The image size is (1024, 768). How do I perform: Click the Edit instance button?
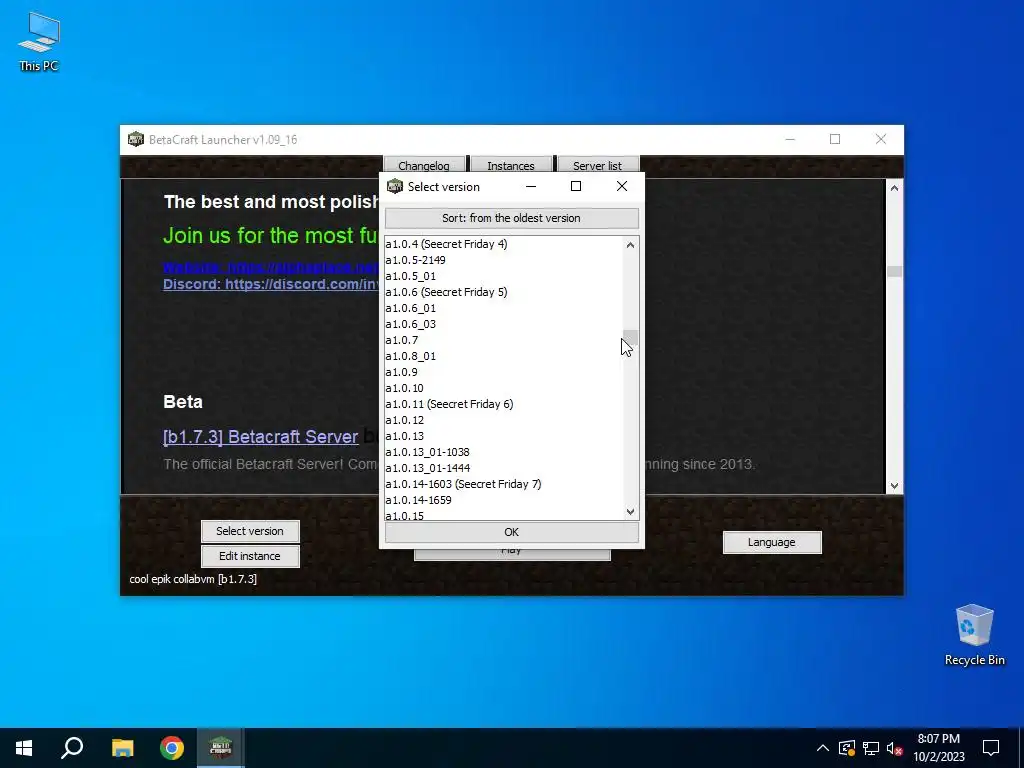pyautogui.click(x=250, y=556)
